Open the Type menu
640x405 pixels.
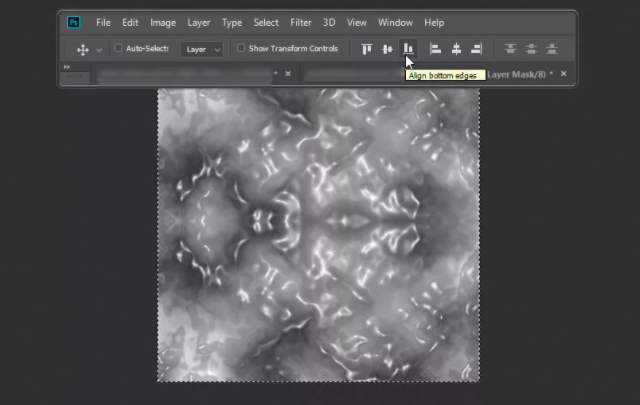click(x=232, y=23)
